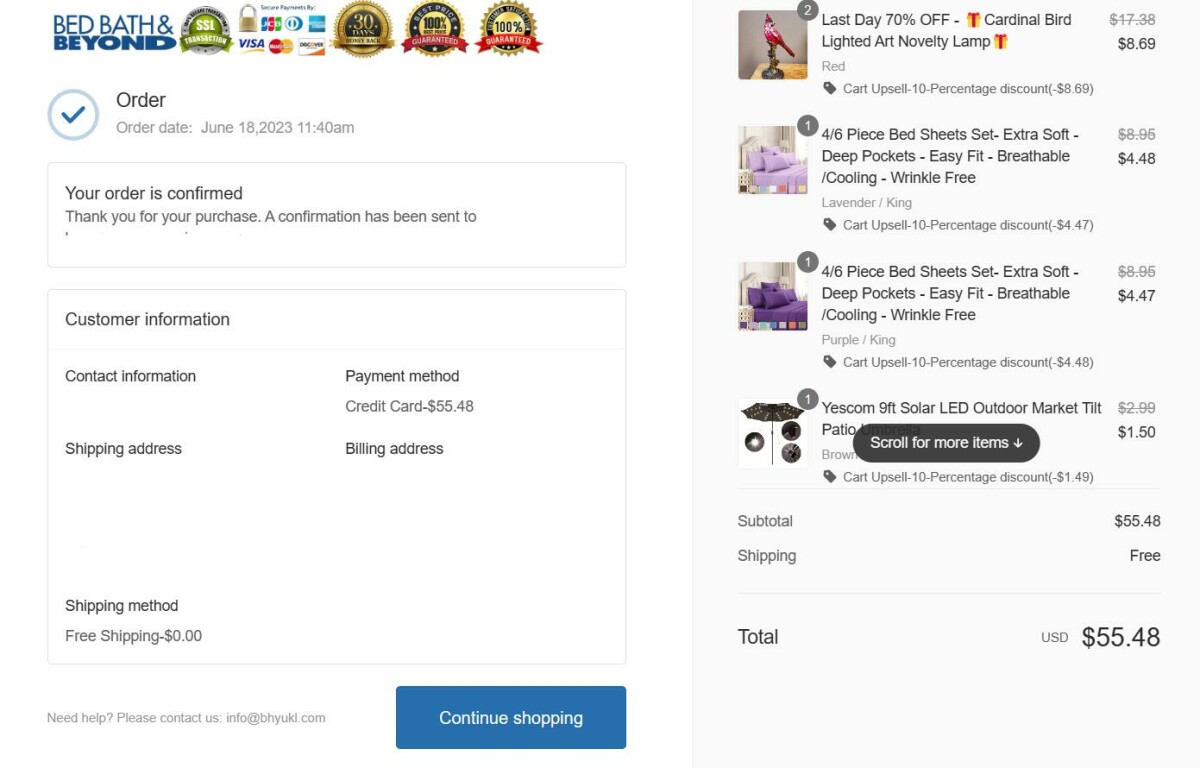Click the VISA card logo
This screenshot has height=768, width=1200.
(251, 45)
